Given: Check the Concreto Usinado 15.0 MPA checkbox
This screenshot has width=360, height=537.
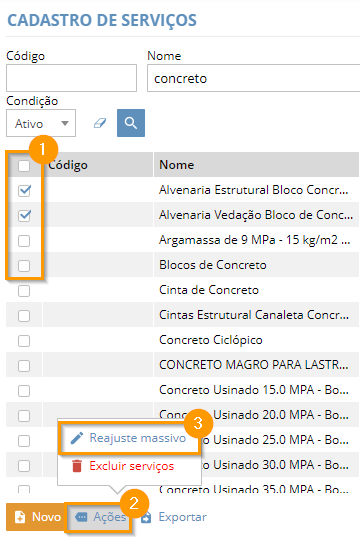Looking at the screenshot, I should click(24, 391).
